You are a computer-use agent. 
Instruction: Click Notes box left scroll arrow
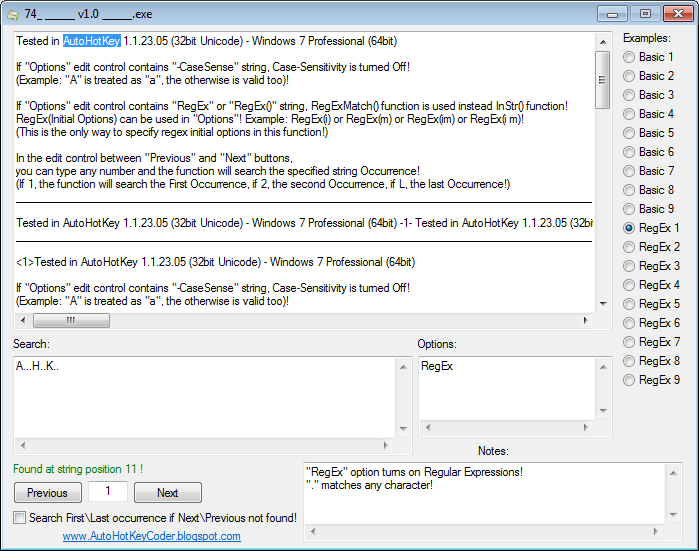point(313,531)
